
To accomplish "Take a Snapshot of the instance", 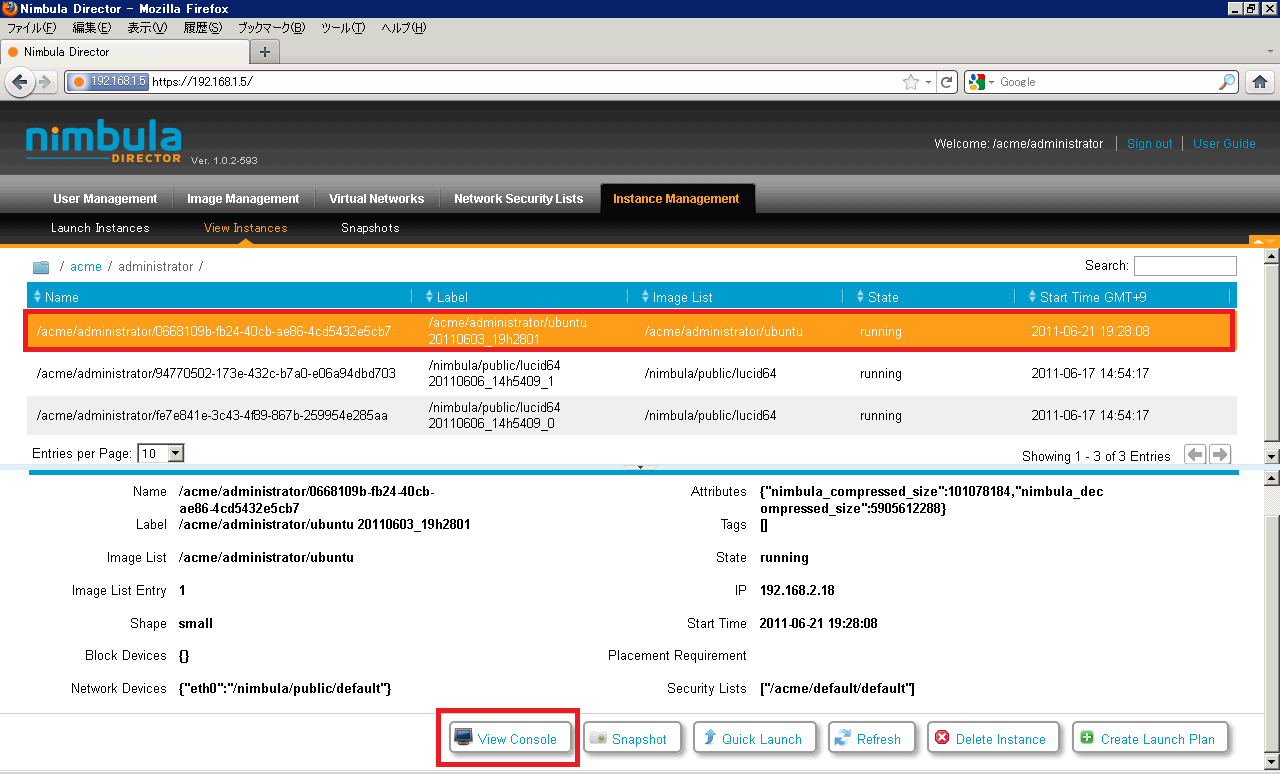I will point(632,739).
